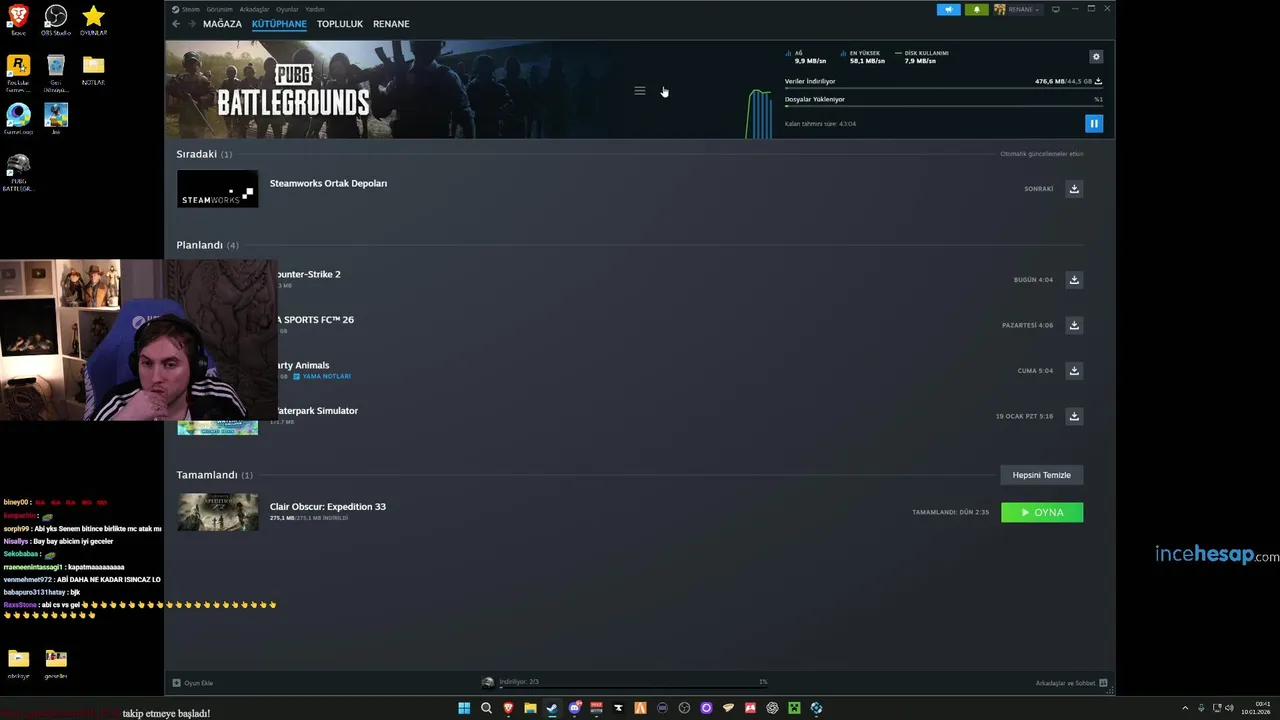Open the Oyunlar menu

(x=287, y=9)
